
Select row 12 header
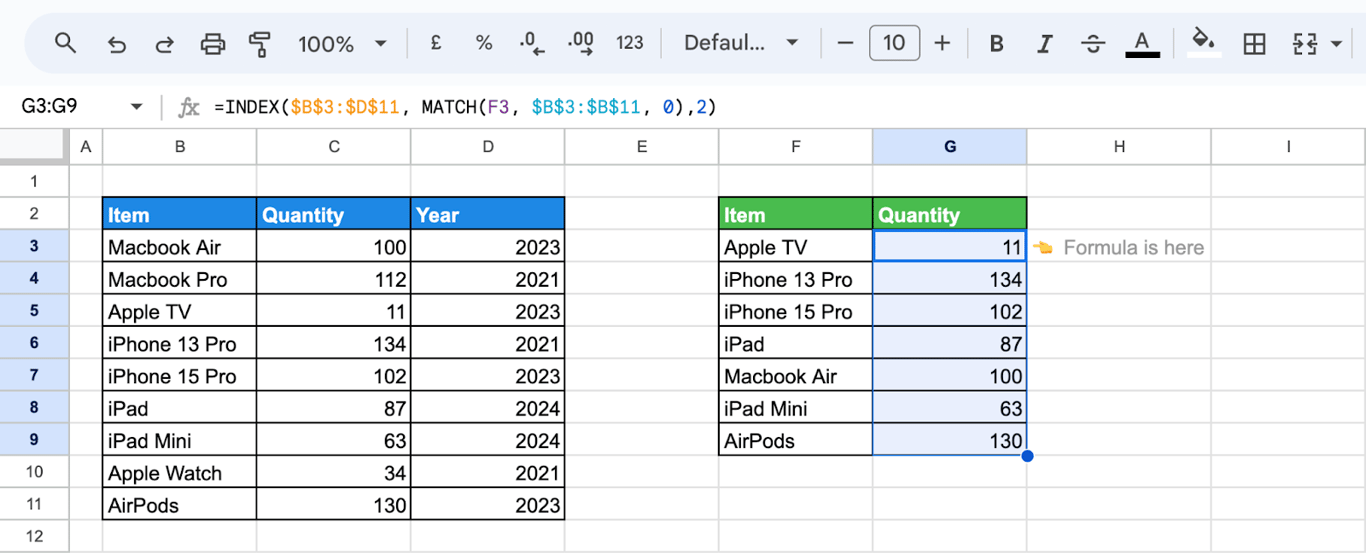[34, 536]
